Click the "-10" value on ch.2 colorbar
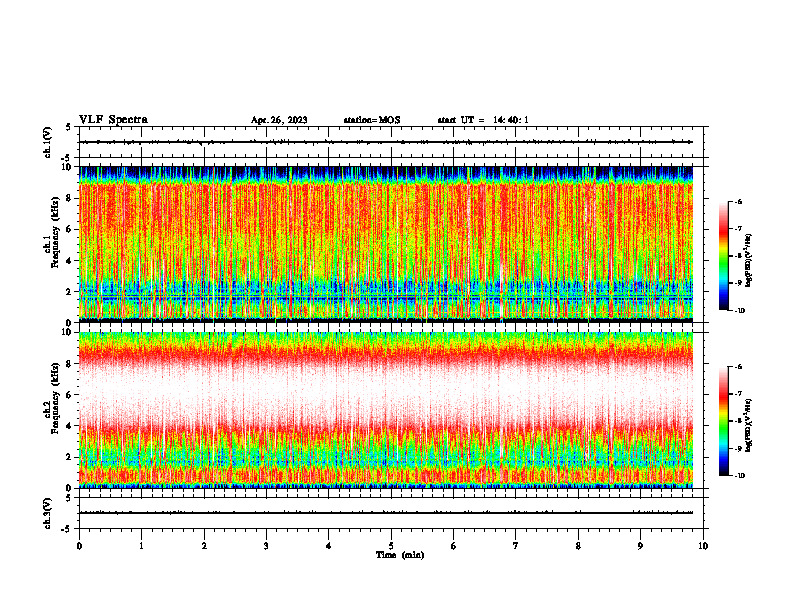This screenshot has width=792, height=612. point(739,475)
